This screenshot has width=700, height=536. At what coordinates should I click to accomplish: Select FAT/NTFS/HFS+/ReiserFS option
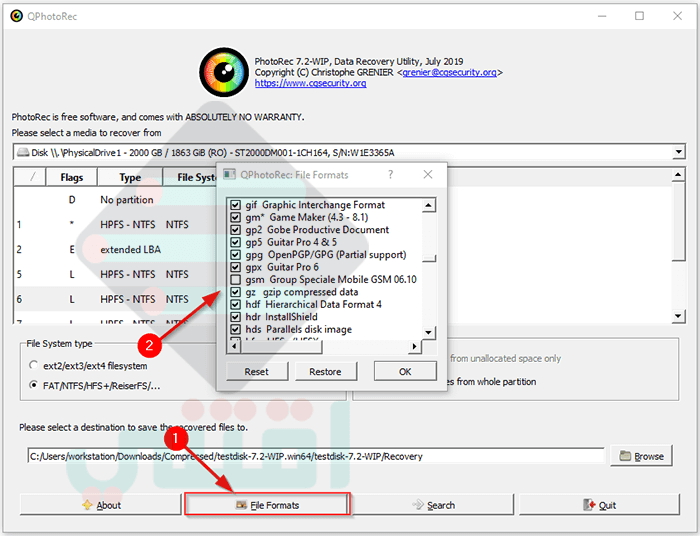pyautogui.click(x=33, y=385)
